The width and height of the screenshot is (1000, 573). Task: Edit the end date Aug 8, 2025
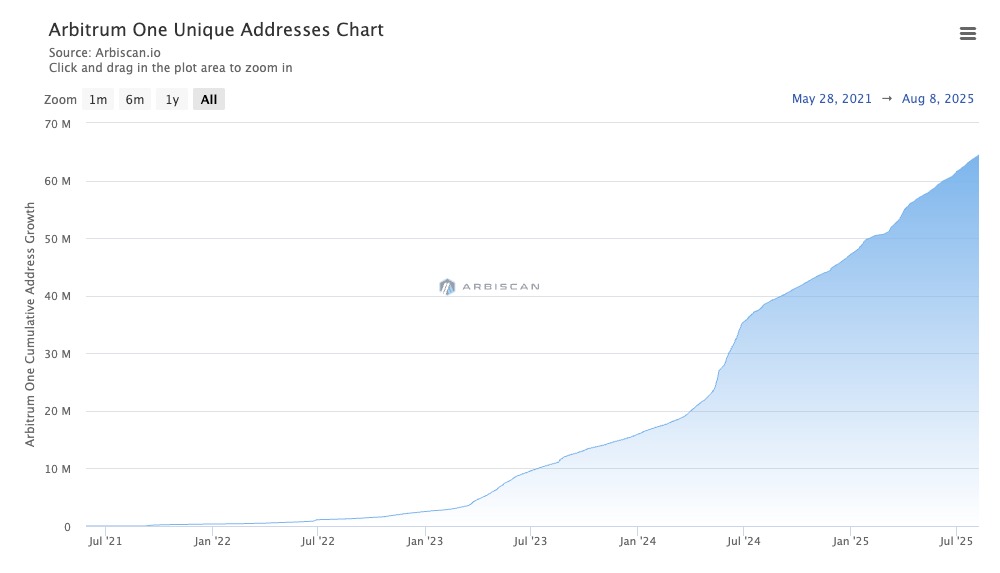(x=938, y=99)
